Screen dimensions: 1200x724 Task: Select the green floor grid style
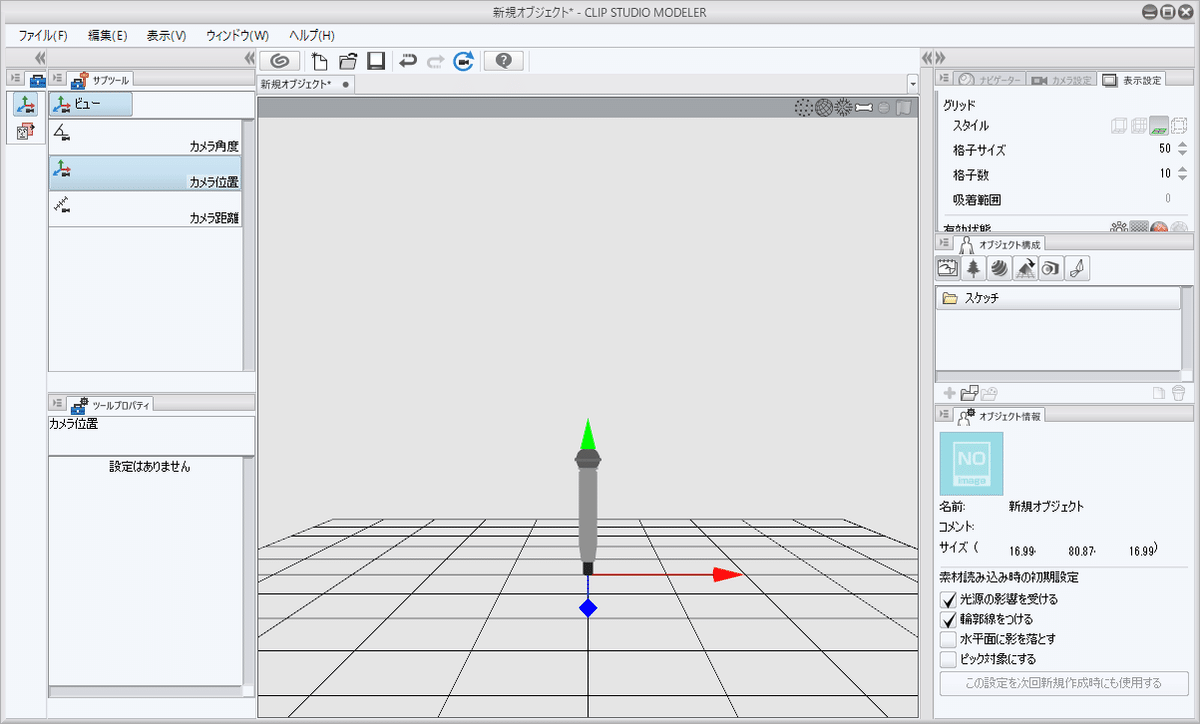tap(1160, 126)
